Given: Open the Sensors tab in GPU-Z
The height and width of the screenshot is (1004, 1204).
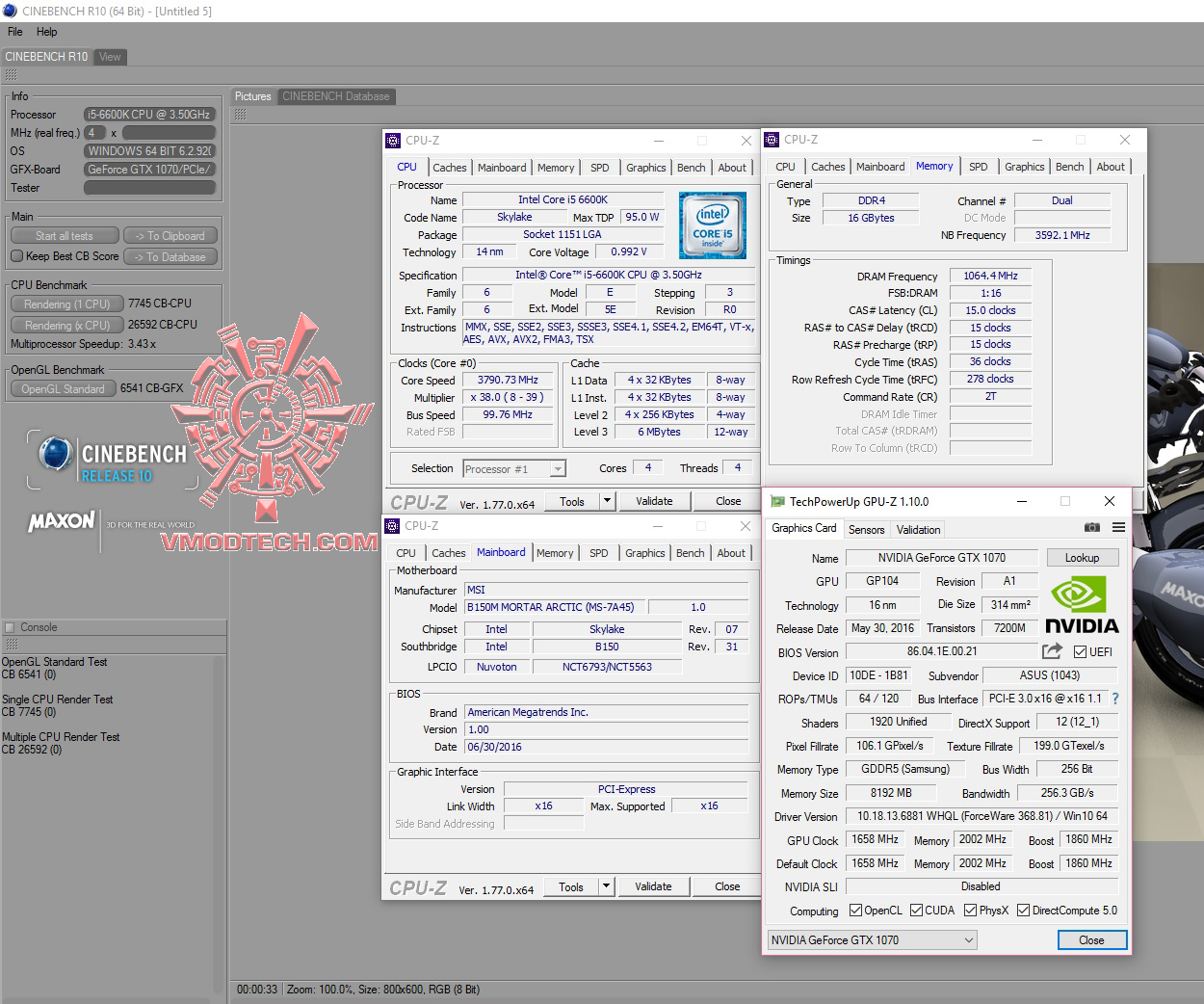Looking at the screenshot, I should pos(866,530).
